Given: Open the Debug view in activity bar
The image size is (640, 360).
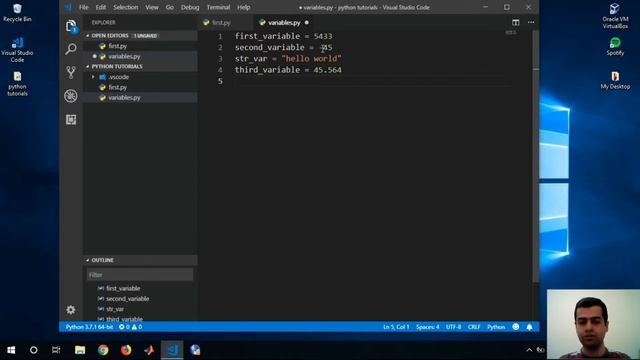Looking at the screenshot, I should pos(71,96).
